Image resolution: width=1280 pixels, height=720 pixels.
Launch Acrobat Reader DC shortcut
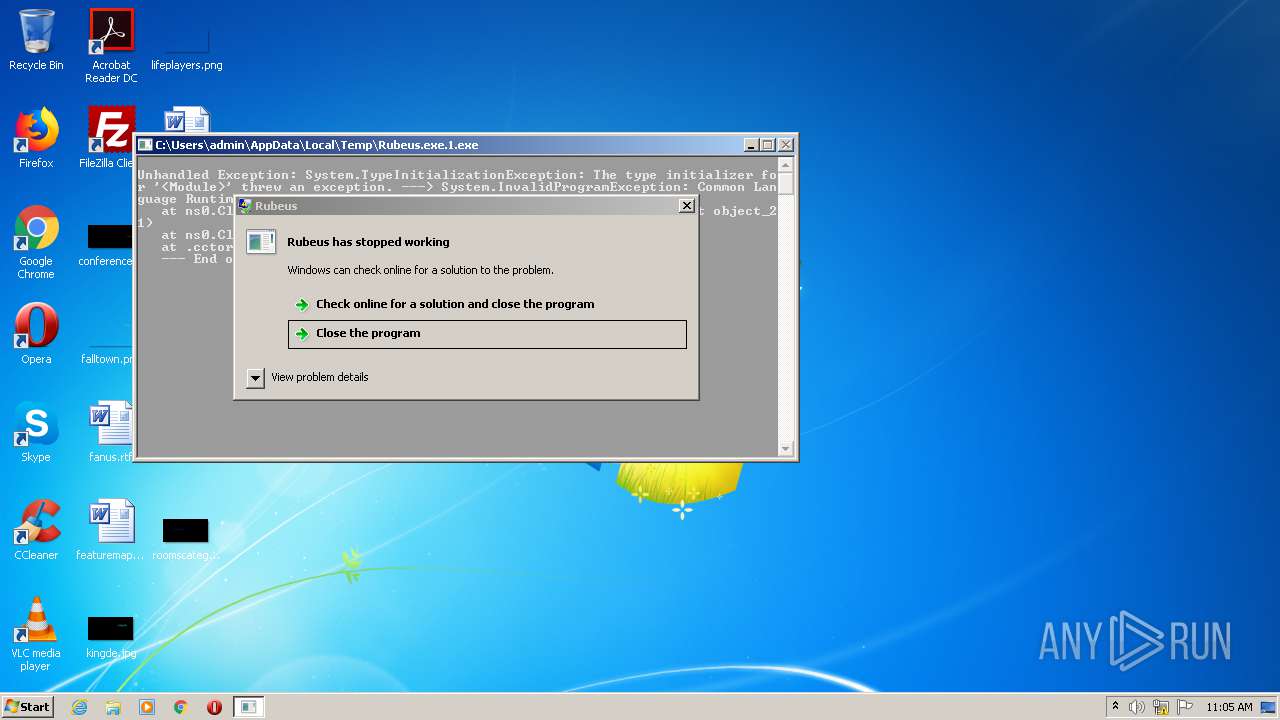point(111,46)
